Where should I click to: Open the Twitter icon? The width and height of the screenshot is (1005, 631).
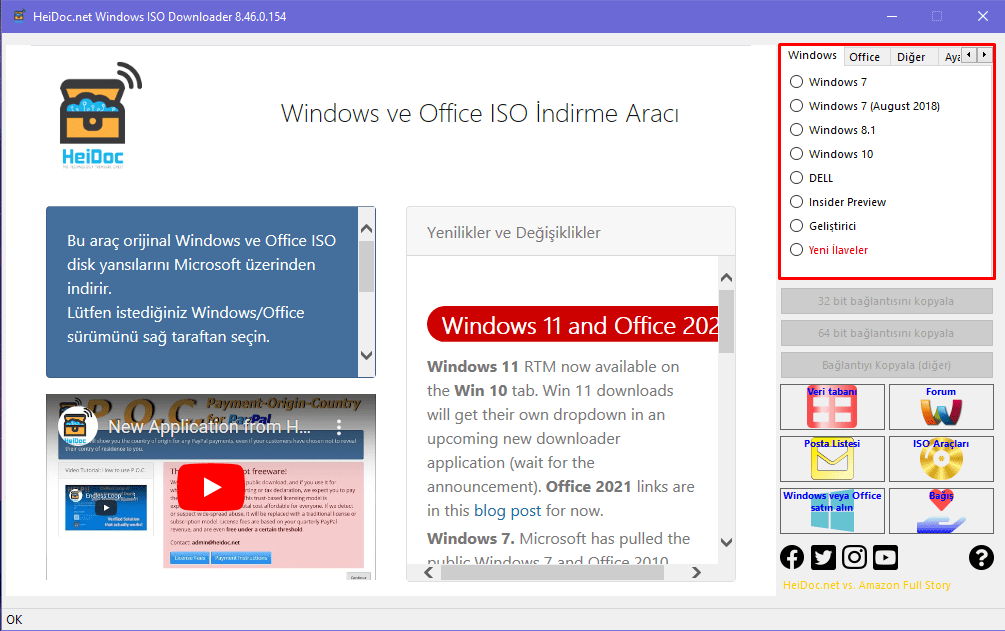tap(823, 557)
